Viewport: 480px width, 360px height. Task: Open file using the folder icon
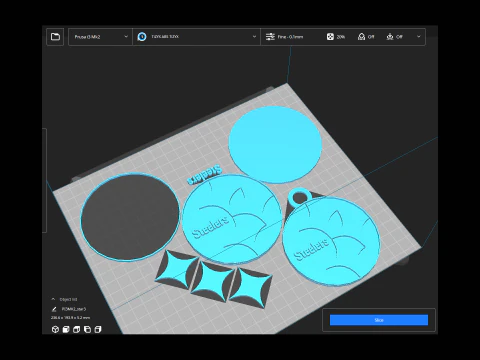click(x=55, y=37)
